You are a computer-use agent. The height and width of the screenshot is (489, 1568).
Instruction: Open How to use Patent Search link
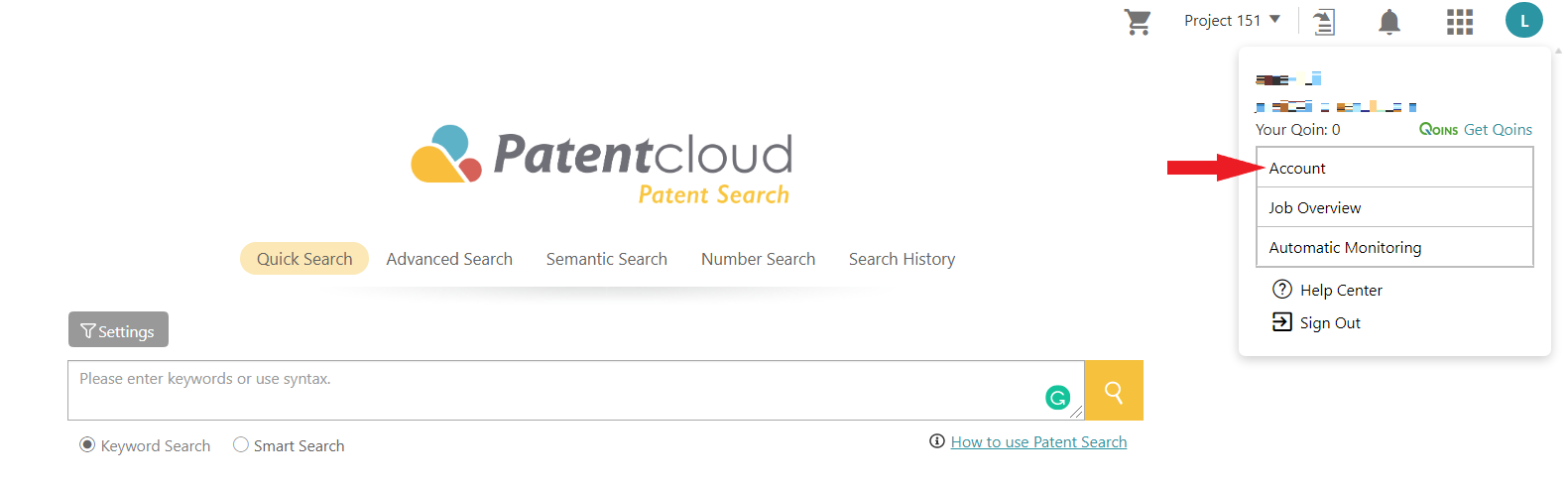tap(1038, 441)
